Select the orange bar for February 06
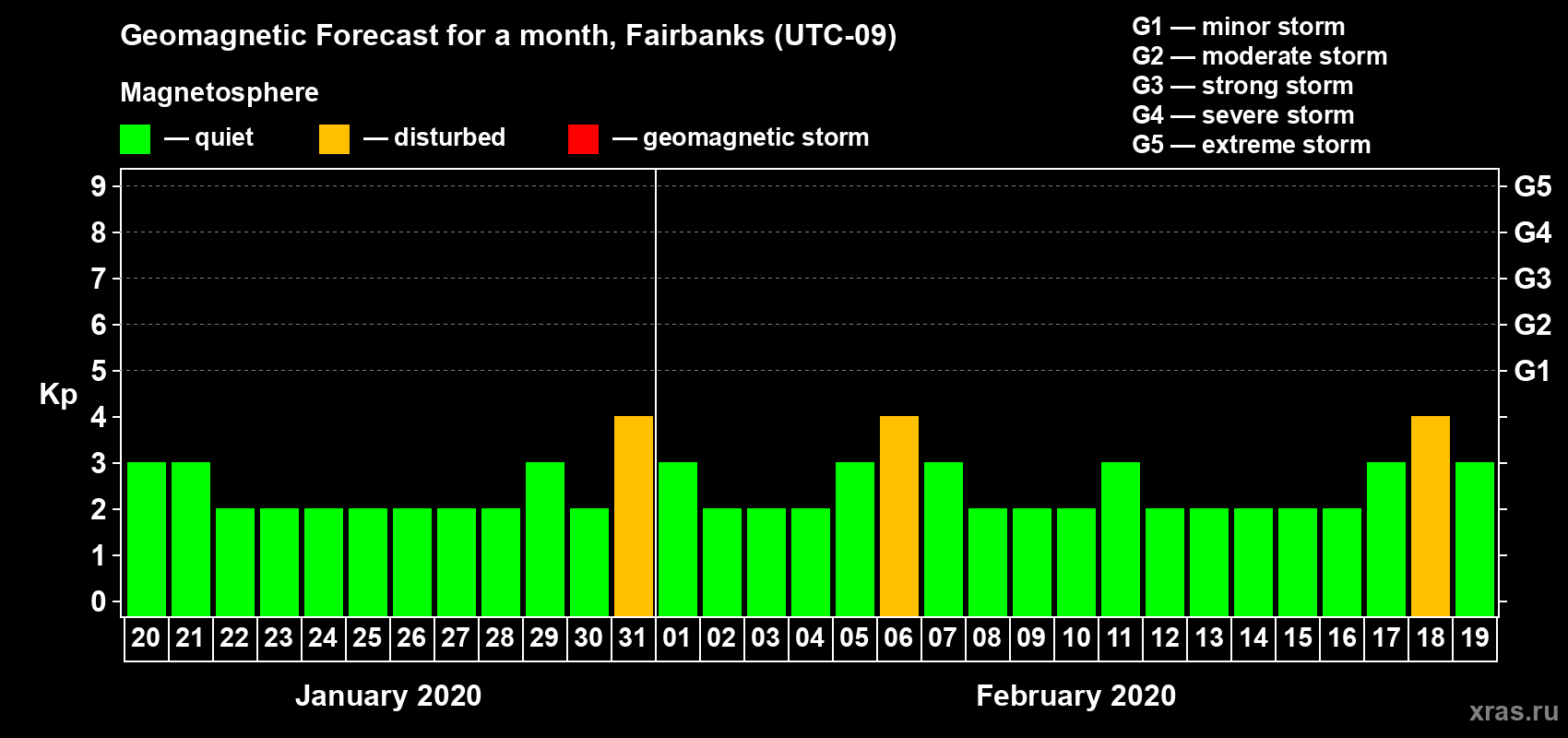The width and height of the screenshot is (1568, 738). coord(899,516)
